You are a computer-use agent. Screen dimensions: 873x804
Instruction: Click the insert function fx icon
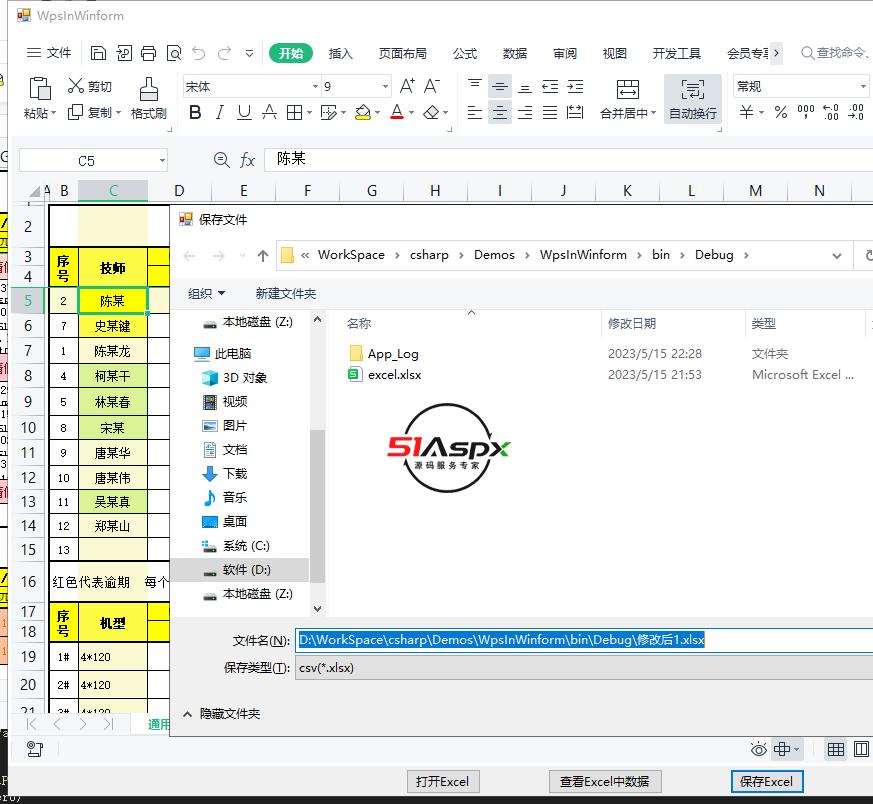pos(247,160)
